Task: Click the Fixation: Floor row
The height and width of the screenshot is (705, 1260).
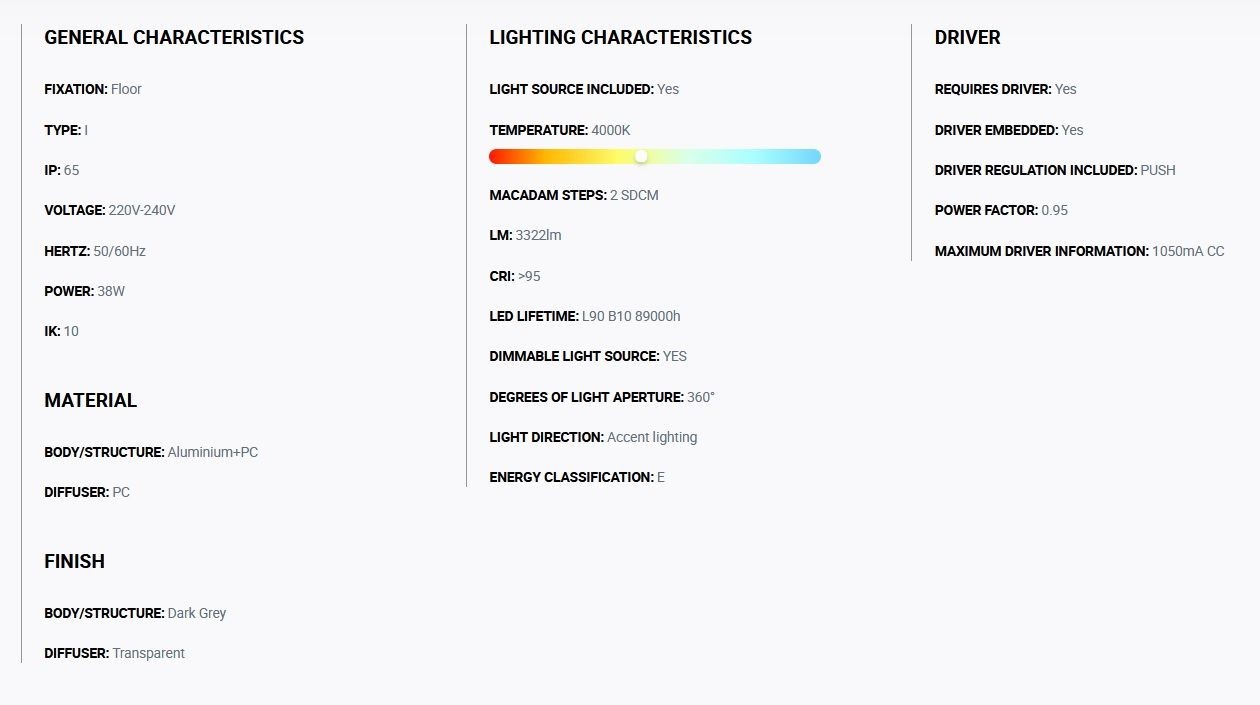Action: coord(93,89)
